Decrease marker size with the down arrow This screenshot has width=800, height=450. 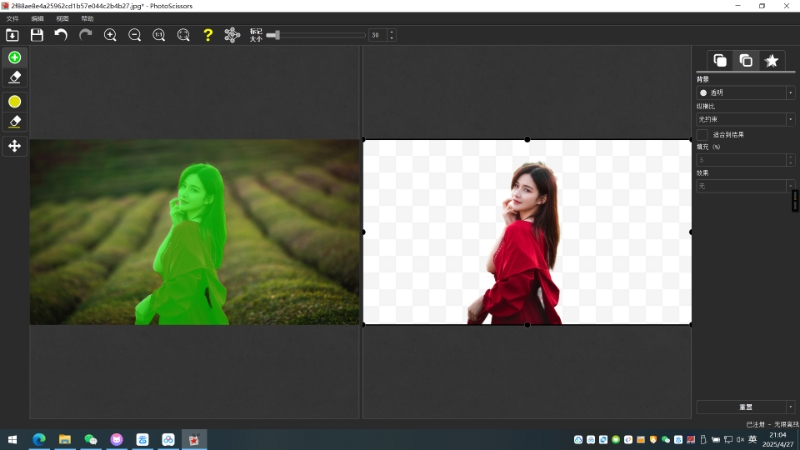click(x=392, y=38)
